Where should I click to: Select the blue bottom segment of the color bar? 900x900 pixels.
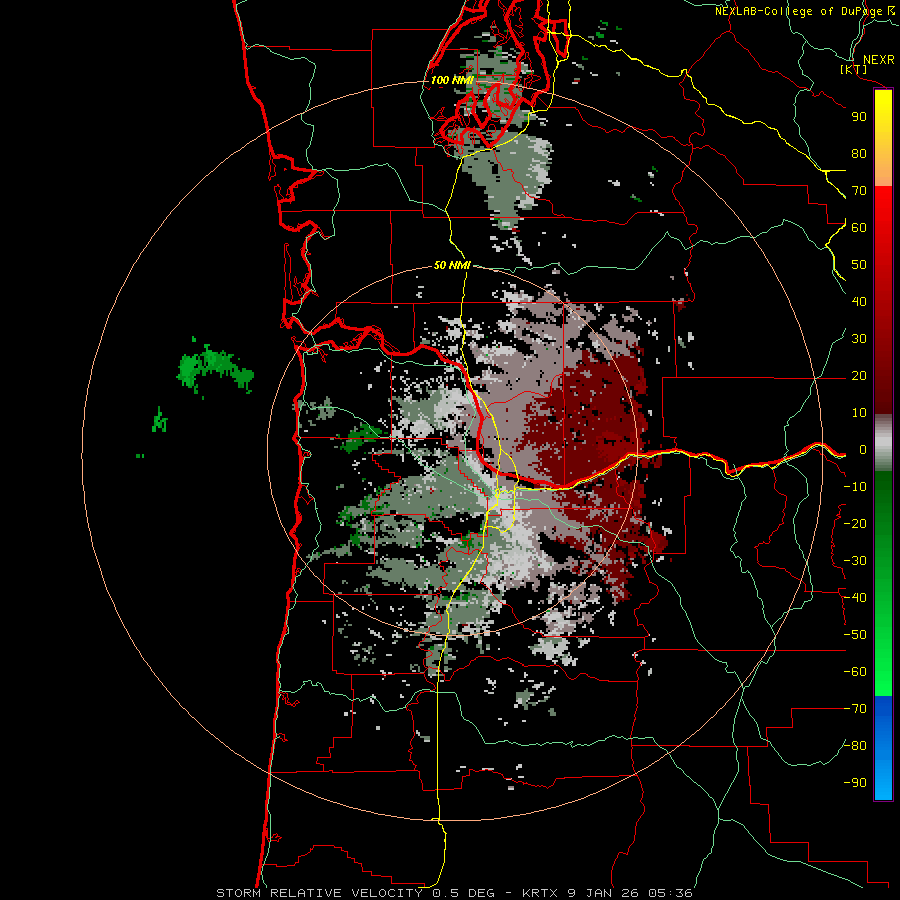[883, 748]
